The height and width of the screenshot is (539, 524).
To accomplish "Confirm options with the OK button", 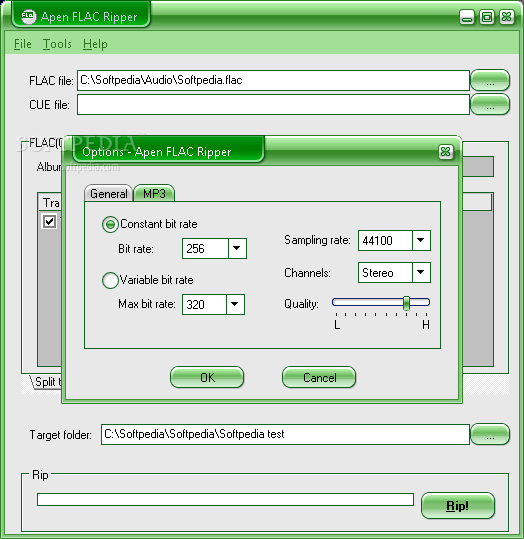I will 207,377.
